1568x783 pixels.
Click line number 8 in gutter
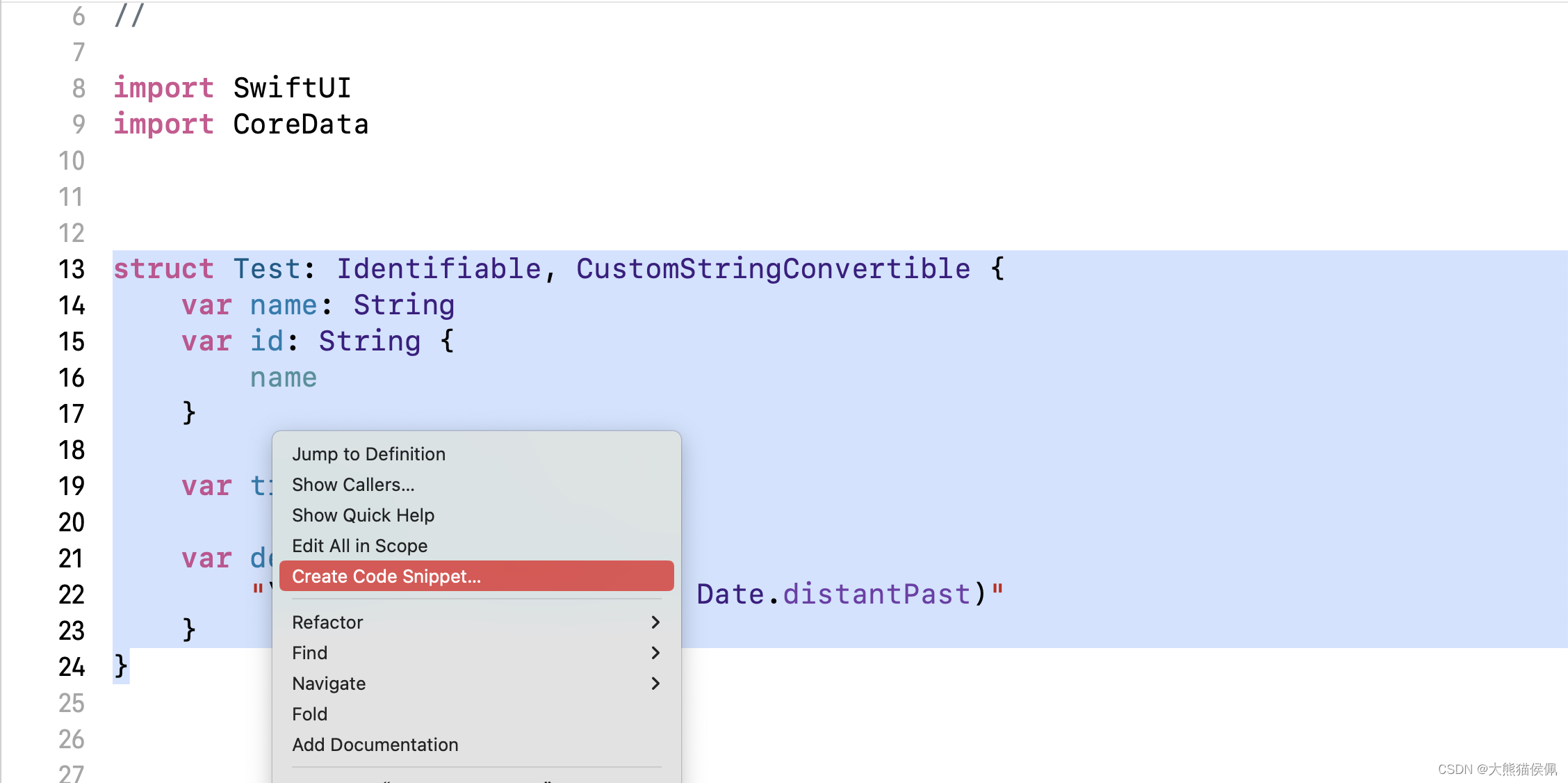(79, 88)
